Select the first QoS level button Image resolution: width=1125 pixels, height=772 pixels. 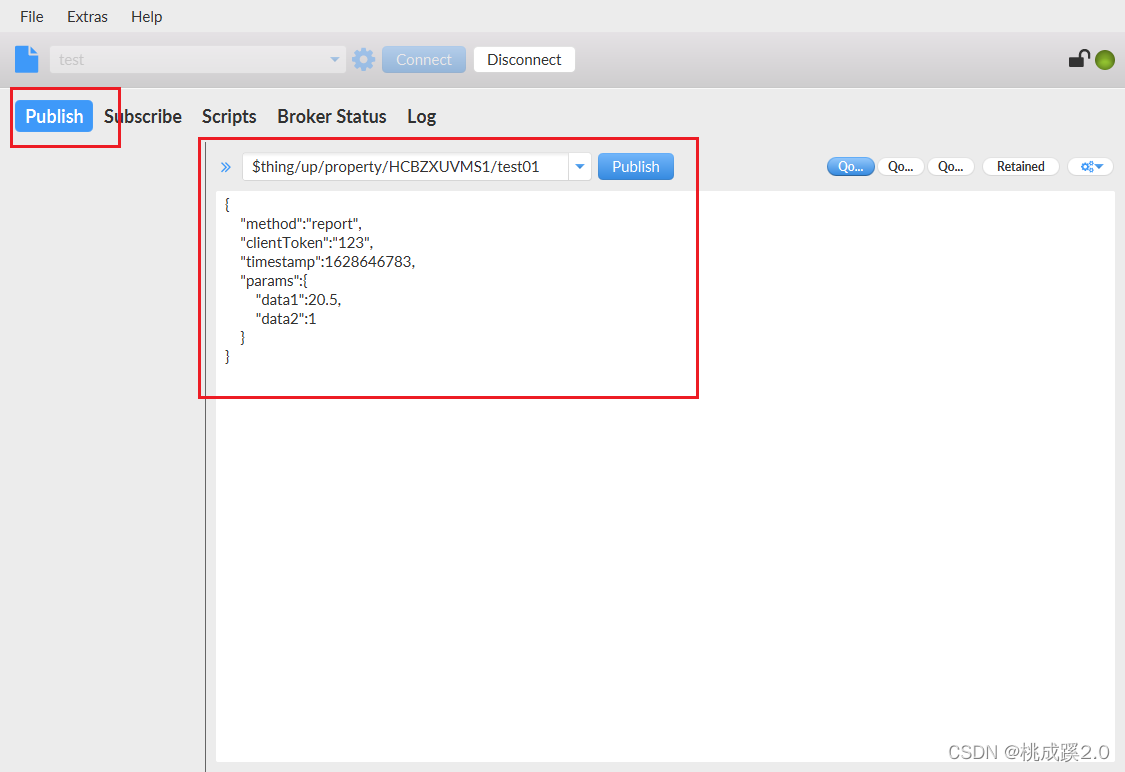tap(850, 167)
